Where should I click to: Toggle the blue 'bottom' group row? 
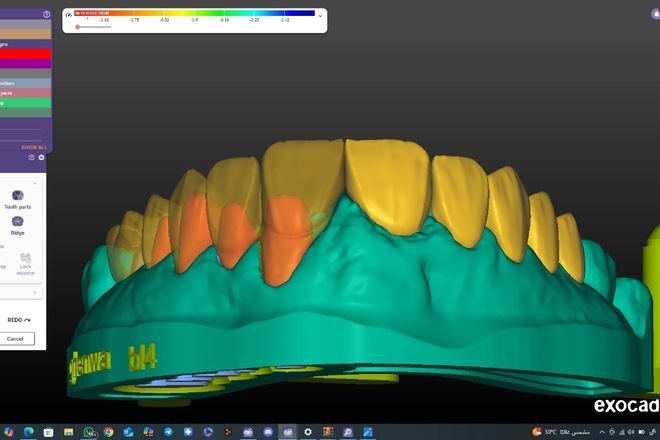tap(25, 83)
